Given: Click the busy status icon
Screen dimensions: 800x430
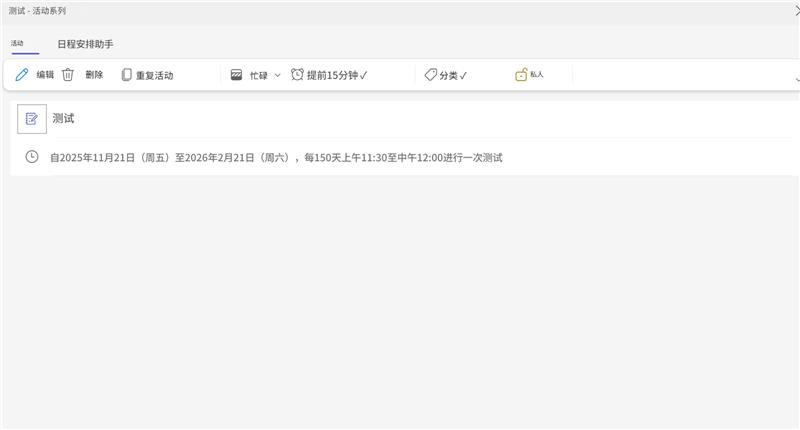Looking at the screenshot, I should coord(236,75).
